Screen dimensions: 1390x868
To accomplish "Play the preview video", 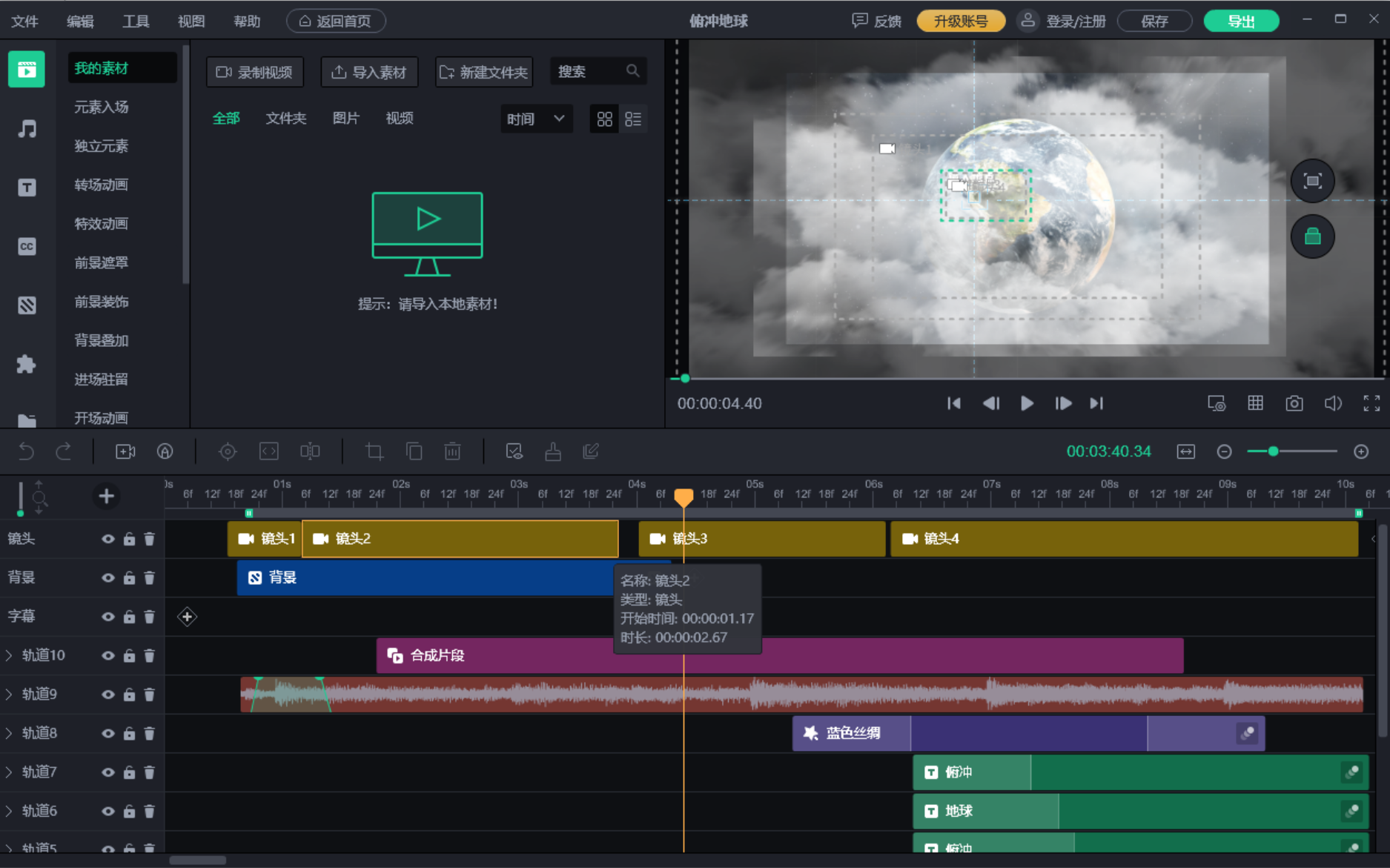I will click(x=1027, y=403).
